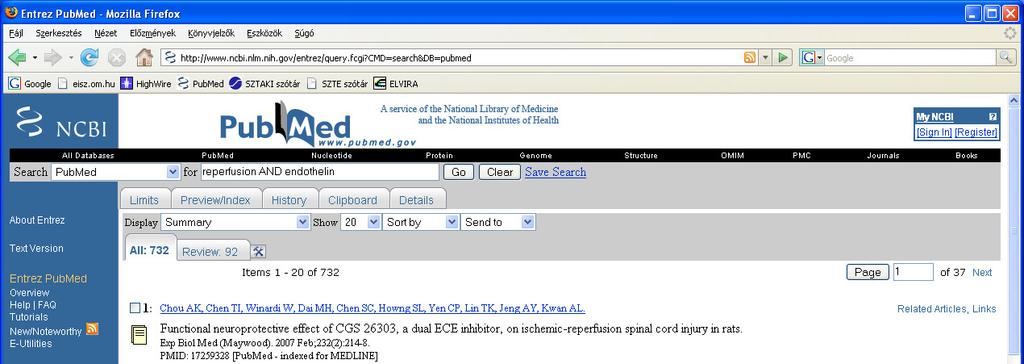Viewport: 1024px width, 364px height.
Task: Click the Go search button
Action: (x=458, y=172)
